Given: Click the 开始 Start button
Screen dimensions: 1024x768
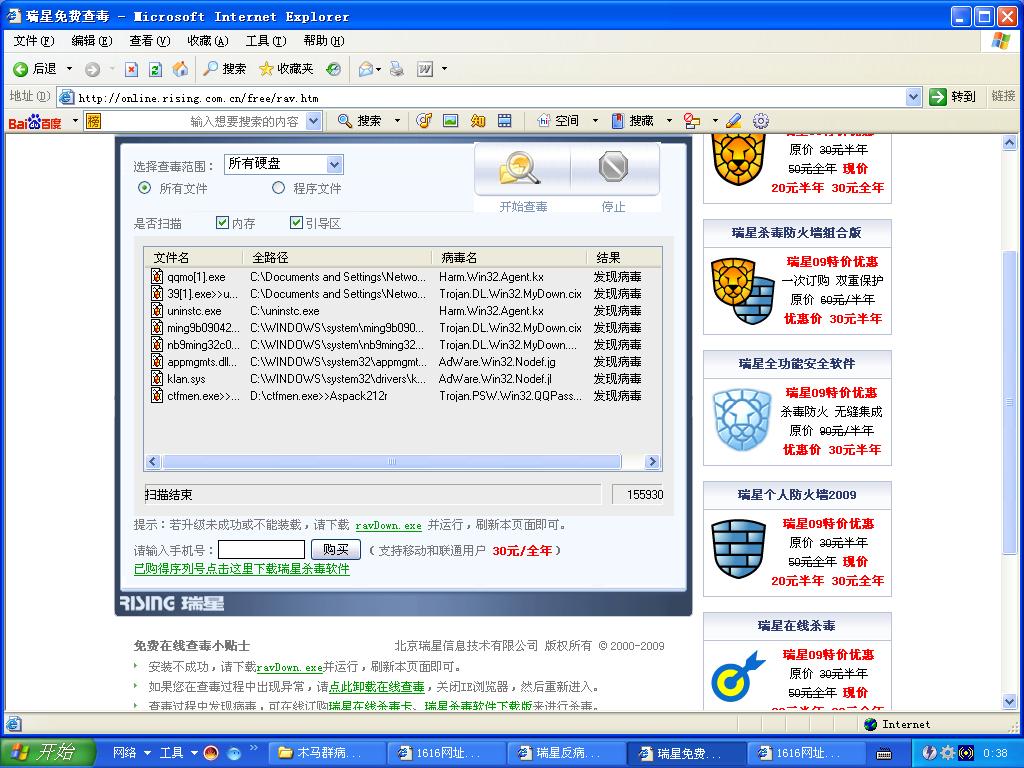Looking at the screenshot, I should 48,752.
